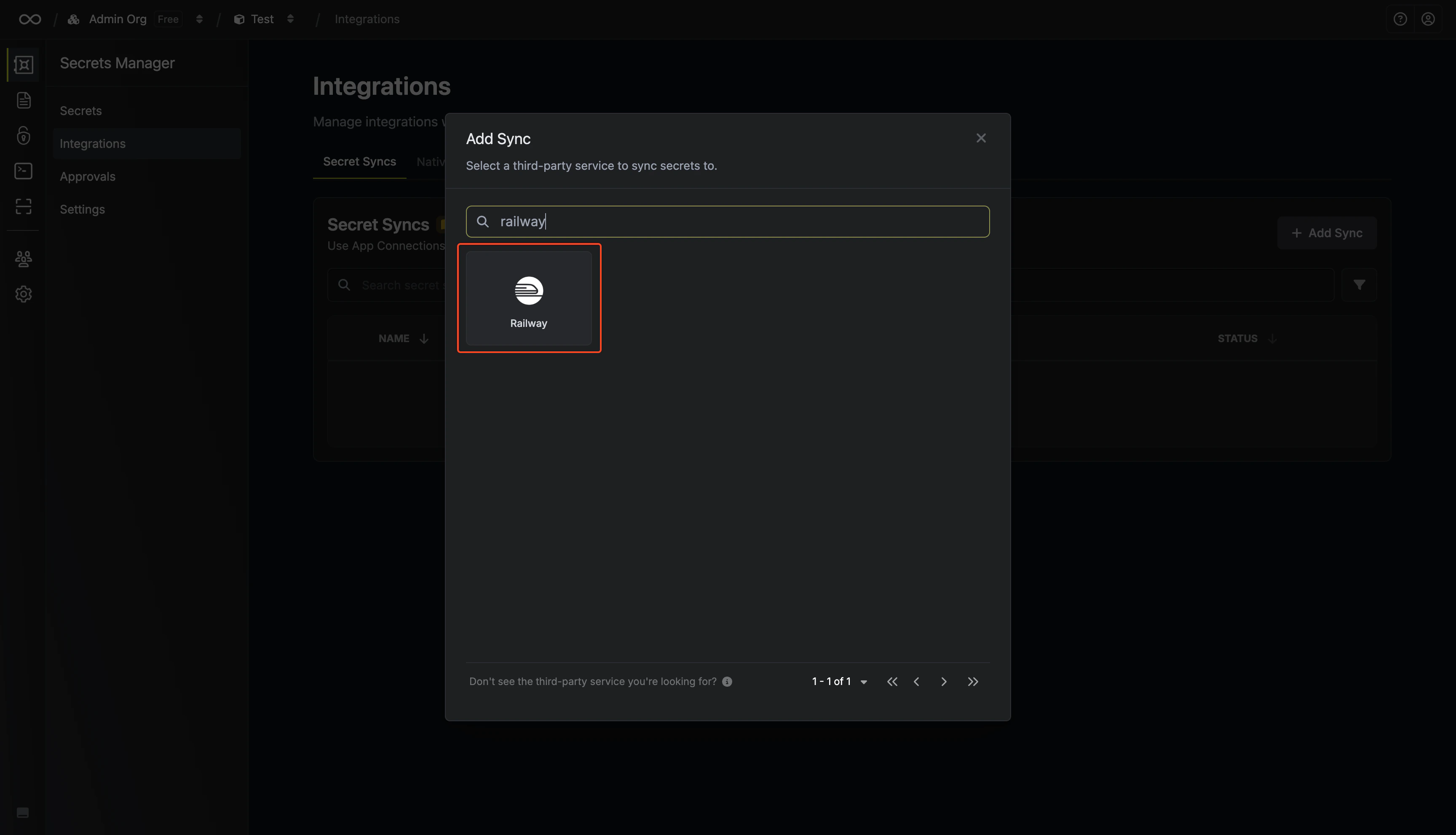Click the filter funnel icon
This screenshot has width=1456, height=835.
pyautogui.click(x=1359, y=284)
